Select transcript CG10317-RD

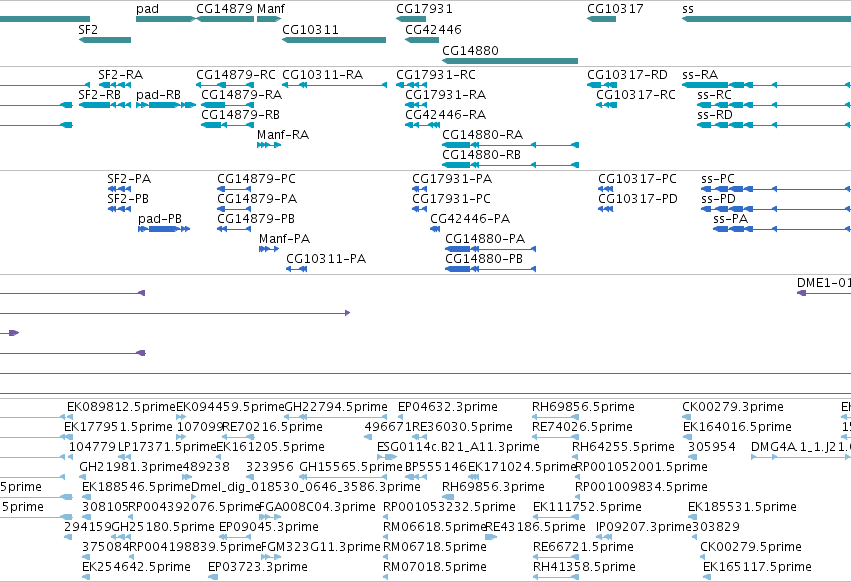coord(602,85)
